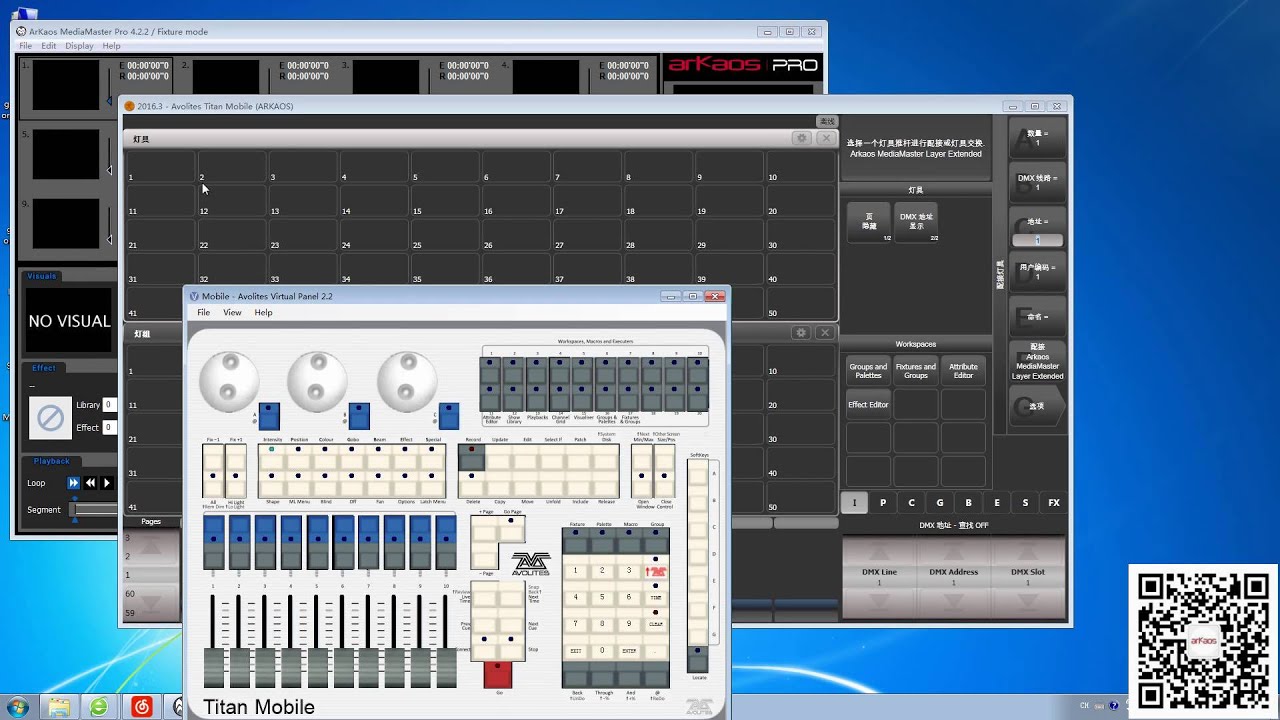Viewport: 1280px width, 720px height.
Task: Click the Patch key on Virtual Panel
Action: point(580,457)
